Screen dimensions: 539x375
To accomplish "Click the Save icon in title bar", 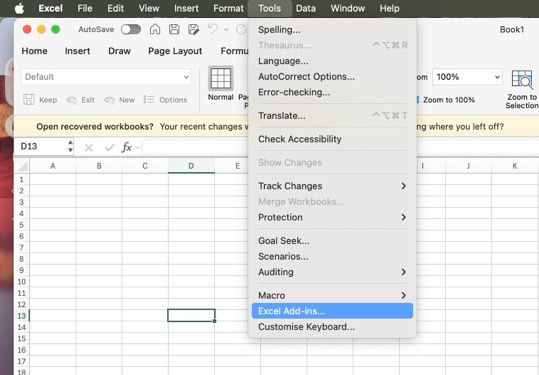I will tap(174, 30).
